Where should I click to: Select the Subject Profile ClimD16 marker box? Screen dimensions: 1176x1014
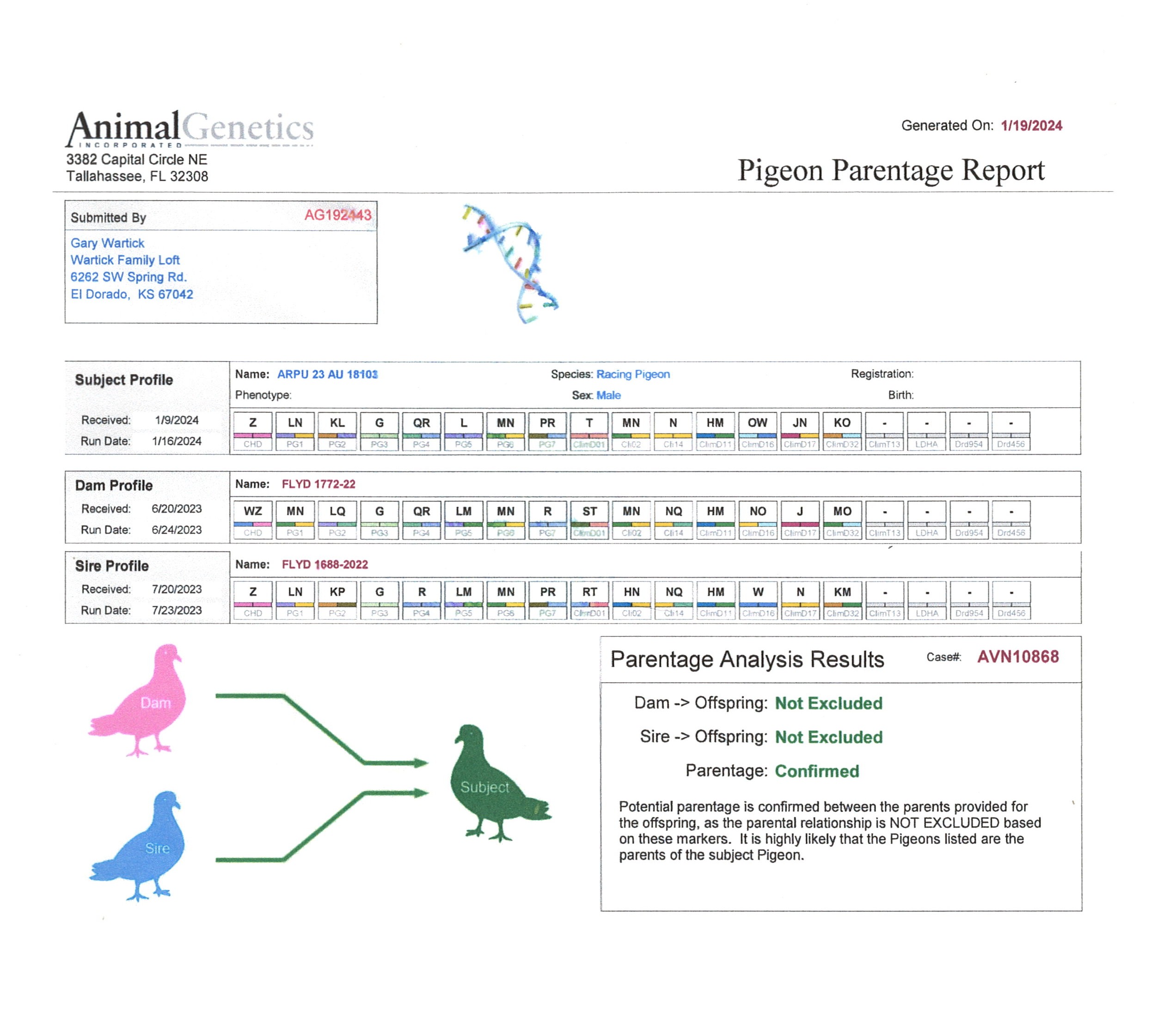pyautogui.click(x=758, y=431)
